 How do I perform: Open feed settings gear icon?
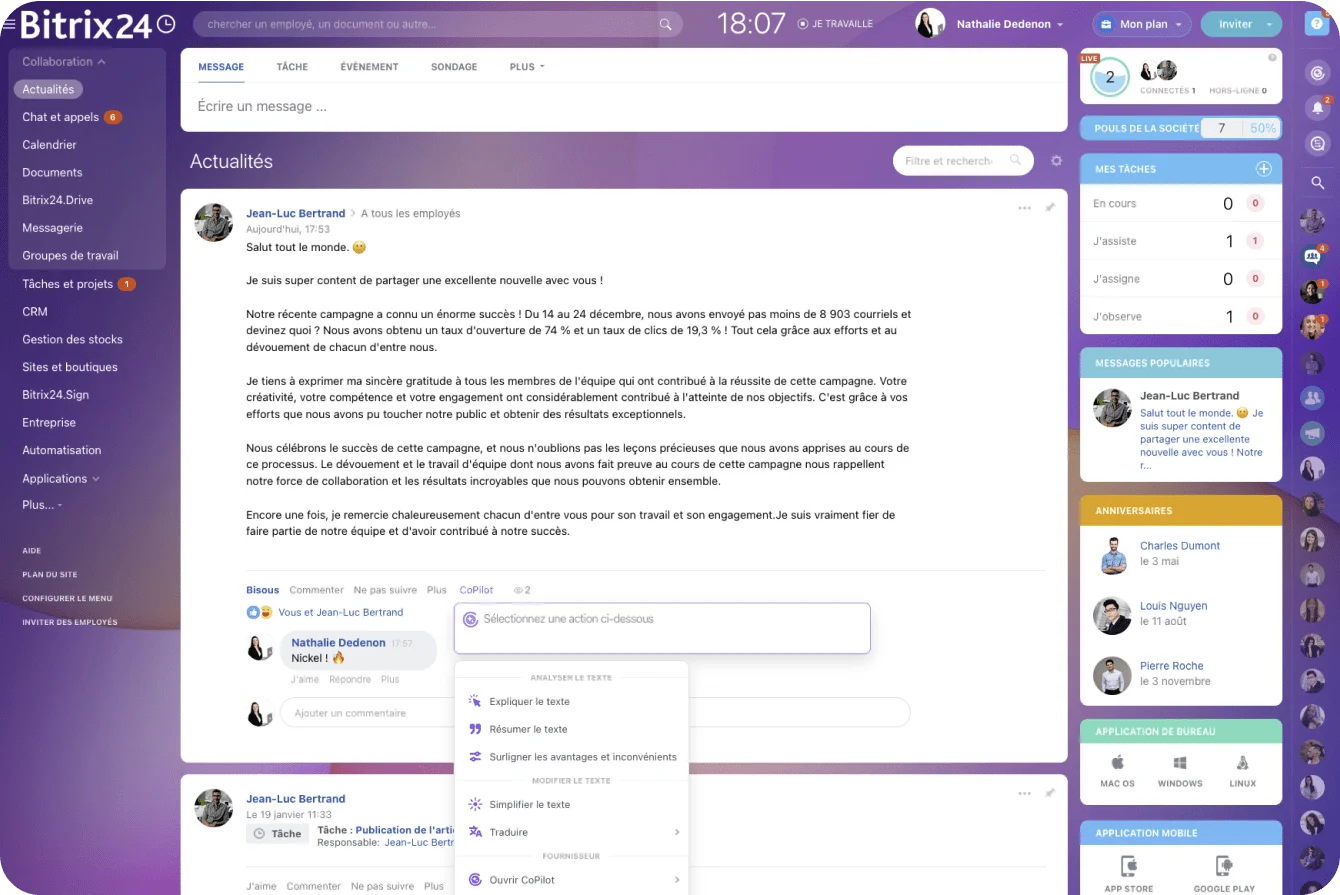[x=1056, y=161]
